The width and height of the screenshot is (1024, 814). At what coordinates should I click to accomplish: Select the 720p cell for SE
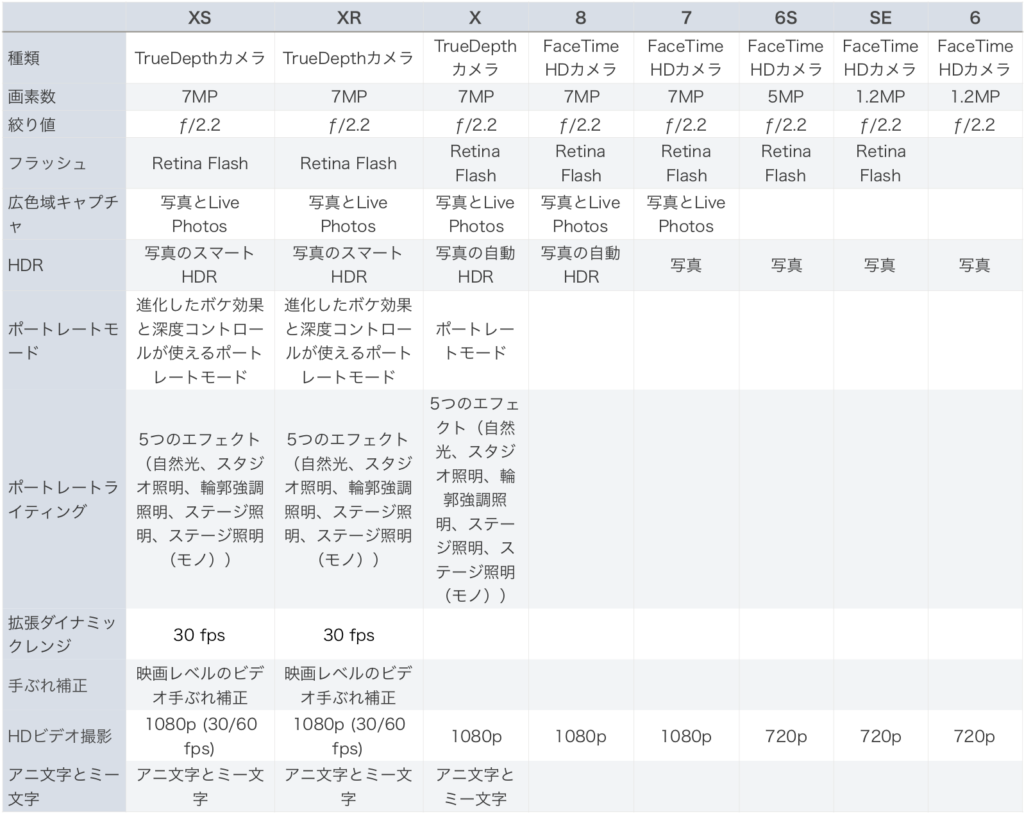tap(880, 736)
